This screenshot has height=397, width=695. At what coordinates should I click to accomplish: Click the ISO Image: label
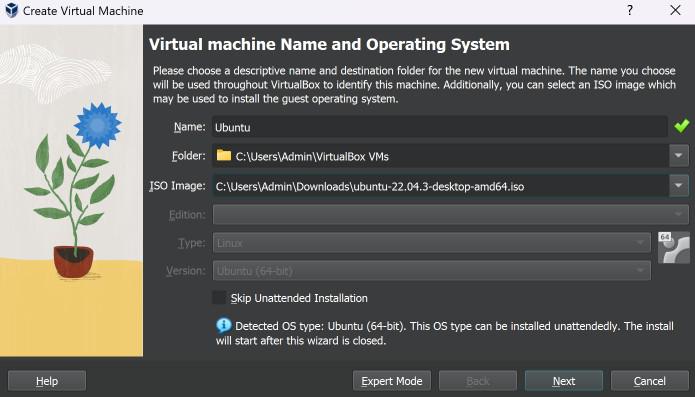177,186
